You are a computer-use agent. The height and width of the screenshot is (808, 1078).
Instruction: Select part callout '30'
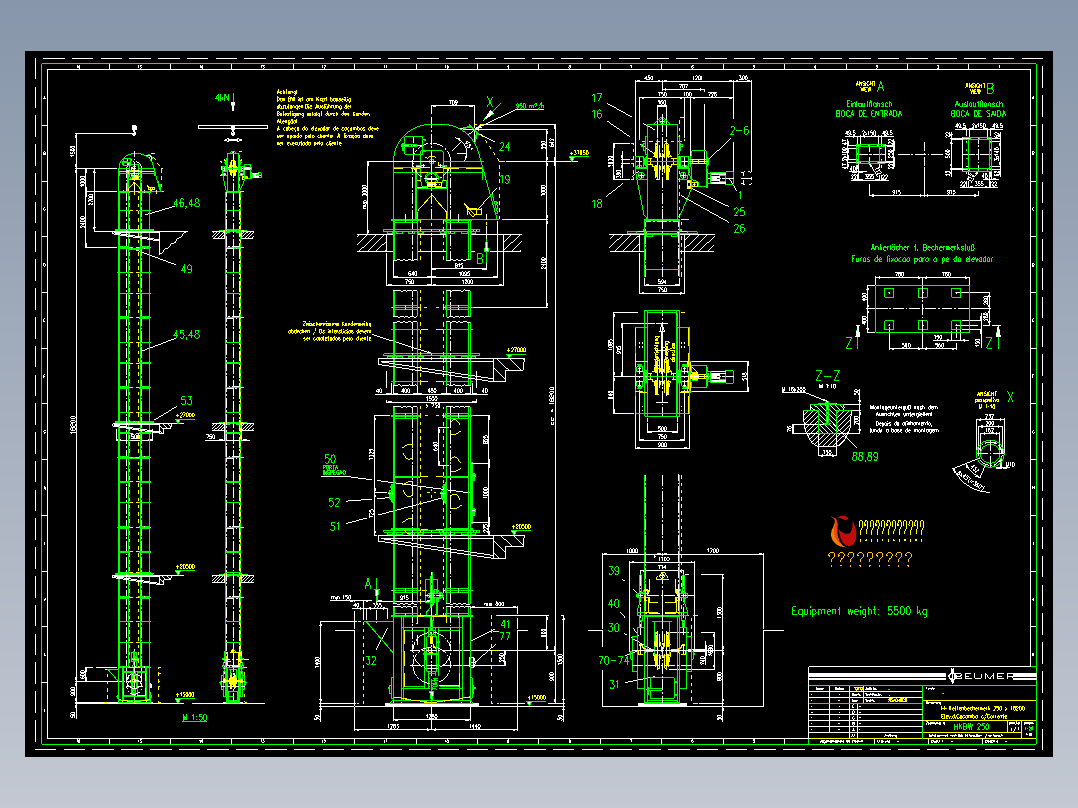click(614, 628)
